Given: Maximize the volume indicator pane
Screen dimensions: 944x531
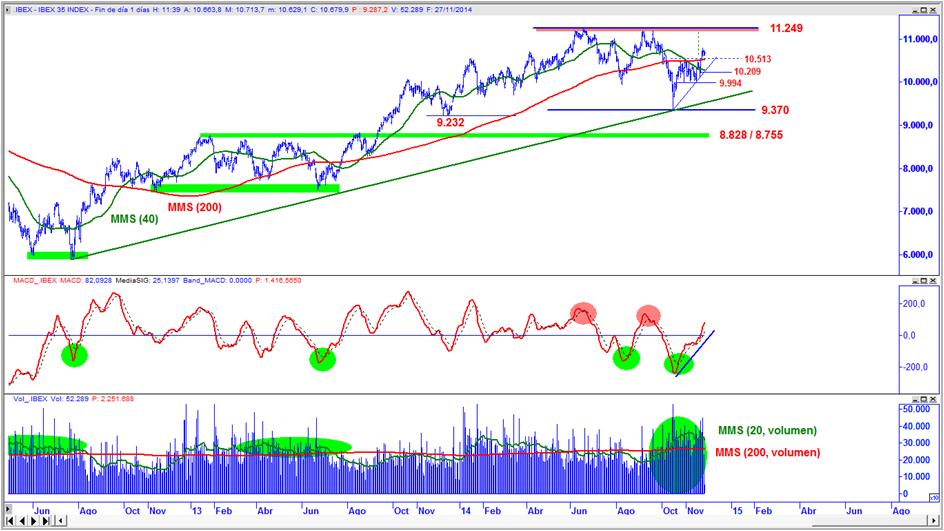Looking at the screenshot, I should 924,399.
